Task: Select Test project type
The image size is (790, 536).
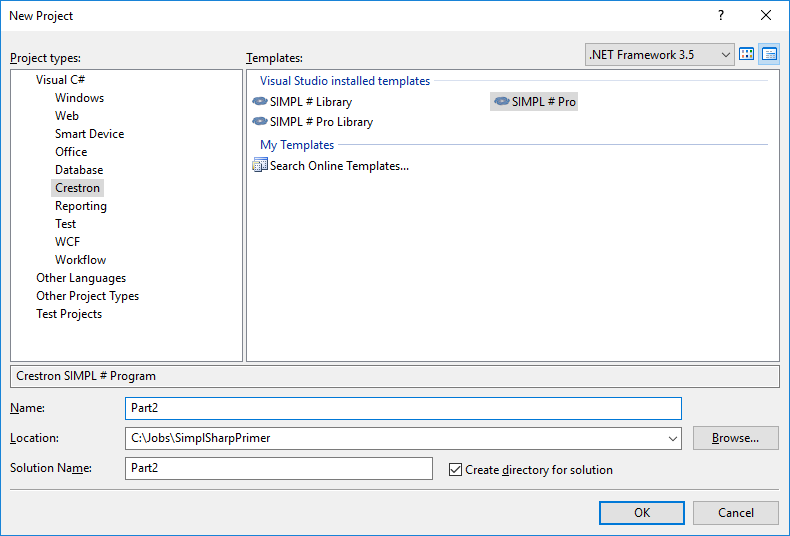Action: pos(65,224)
